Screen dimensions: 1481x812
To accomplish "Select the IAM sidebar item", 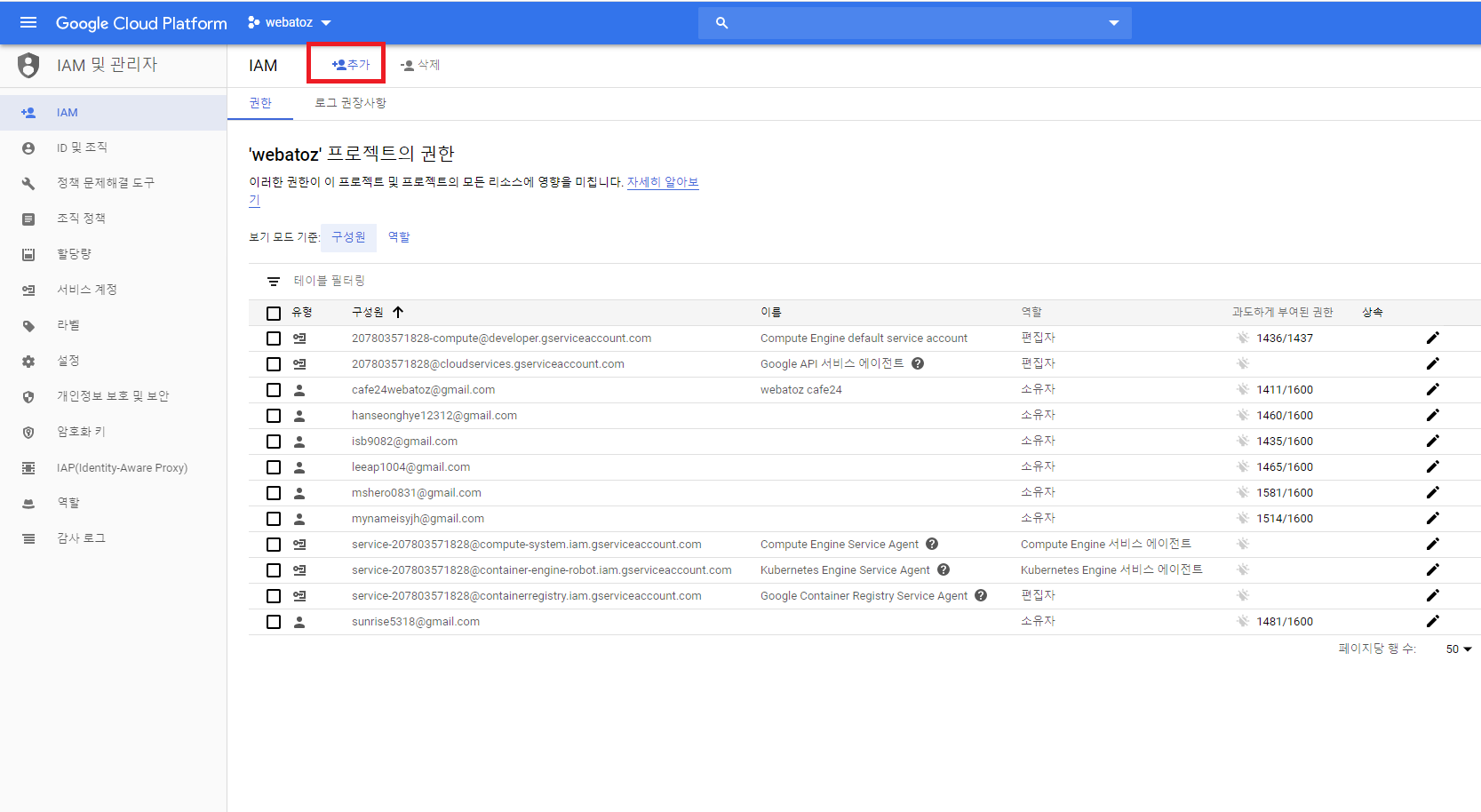I will pyautogui.click(x=113, y=113).
